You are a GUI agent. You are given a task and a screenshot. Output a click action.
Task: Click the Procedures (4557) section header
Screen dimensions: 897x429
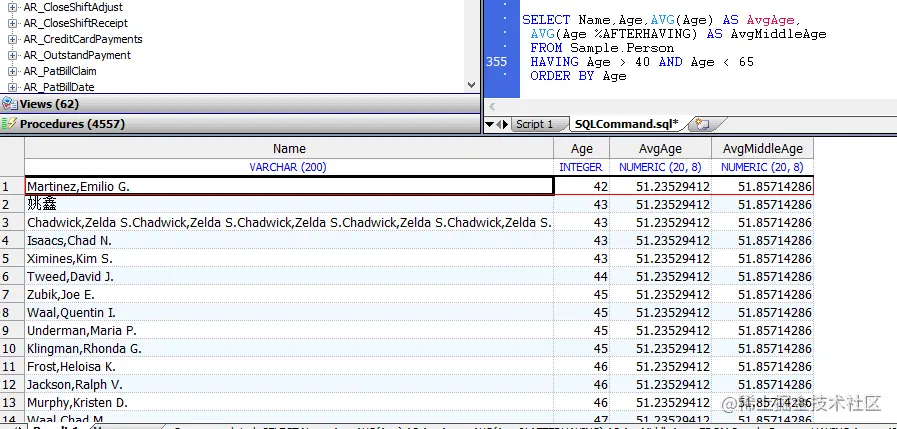[240, 124]
